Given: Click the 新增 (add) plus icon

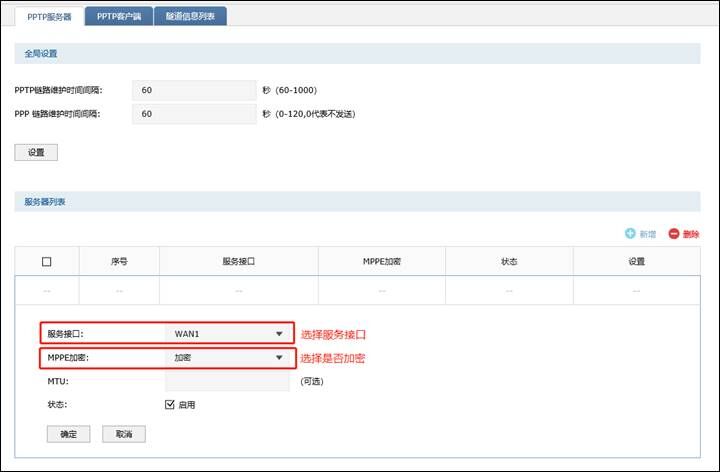Looking at the screenshot, I should [630, 234].
